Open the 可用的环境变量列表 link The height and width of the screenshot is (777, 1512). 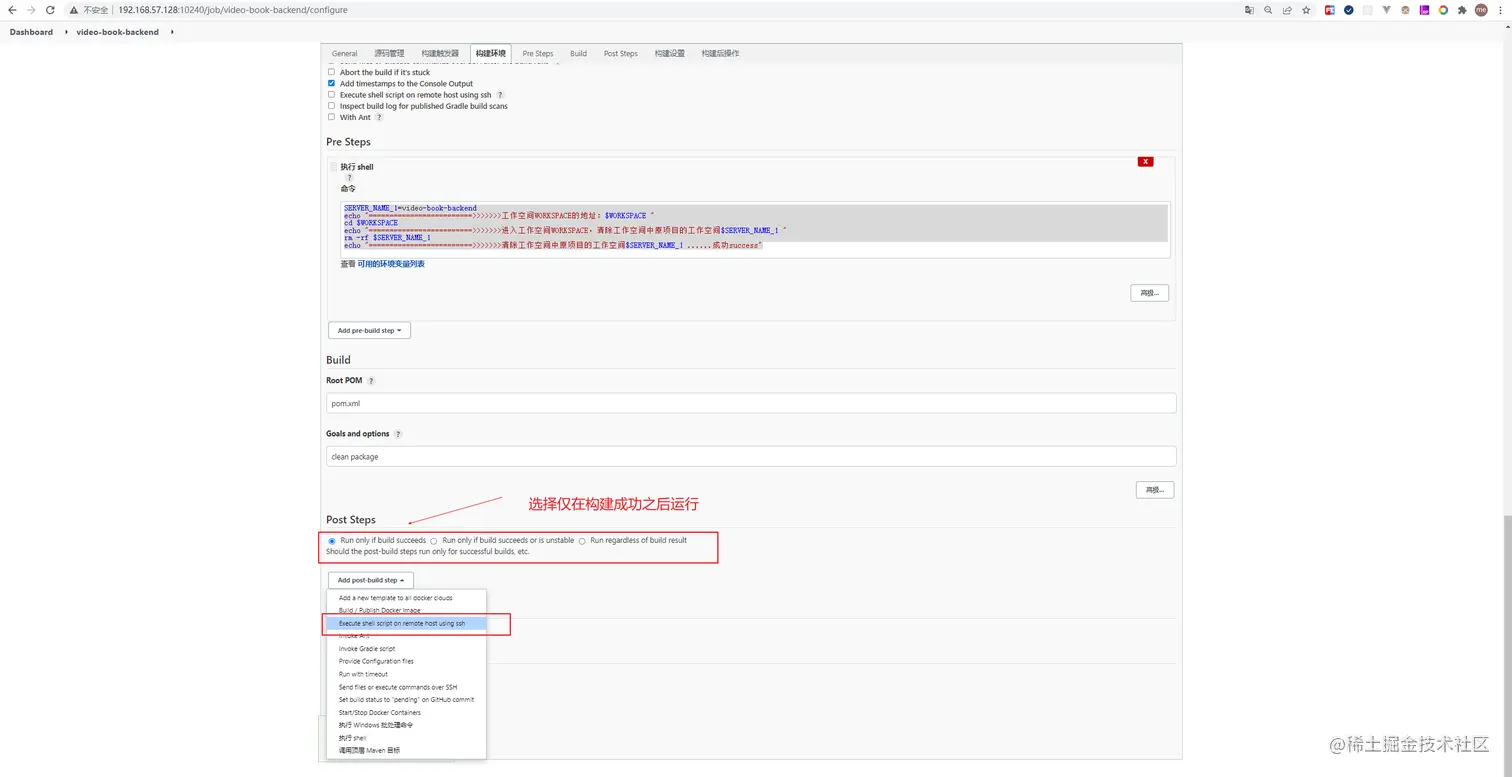coord(391,264)
